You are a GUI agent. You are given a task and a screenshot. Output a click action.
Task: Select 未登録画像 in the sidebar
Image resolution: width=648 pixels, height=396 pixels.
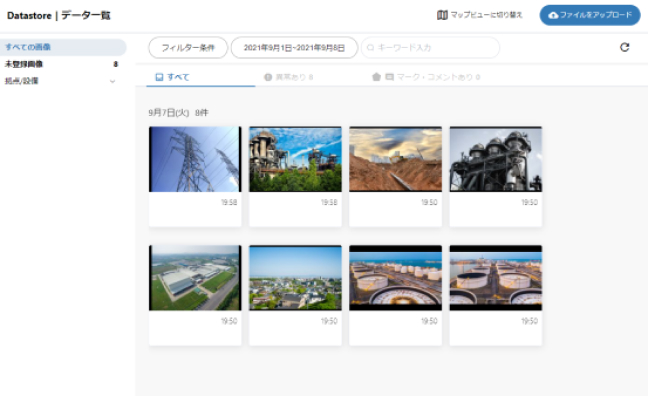(x=62, y=64)
